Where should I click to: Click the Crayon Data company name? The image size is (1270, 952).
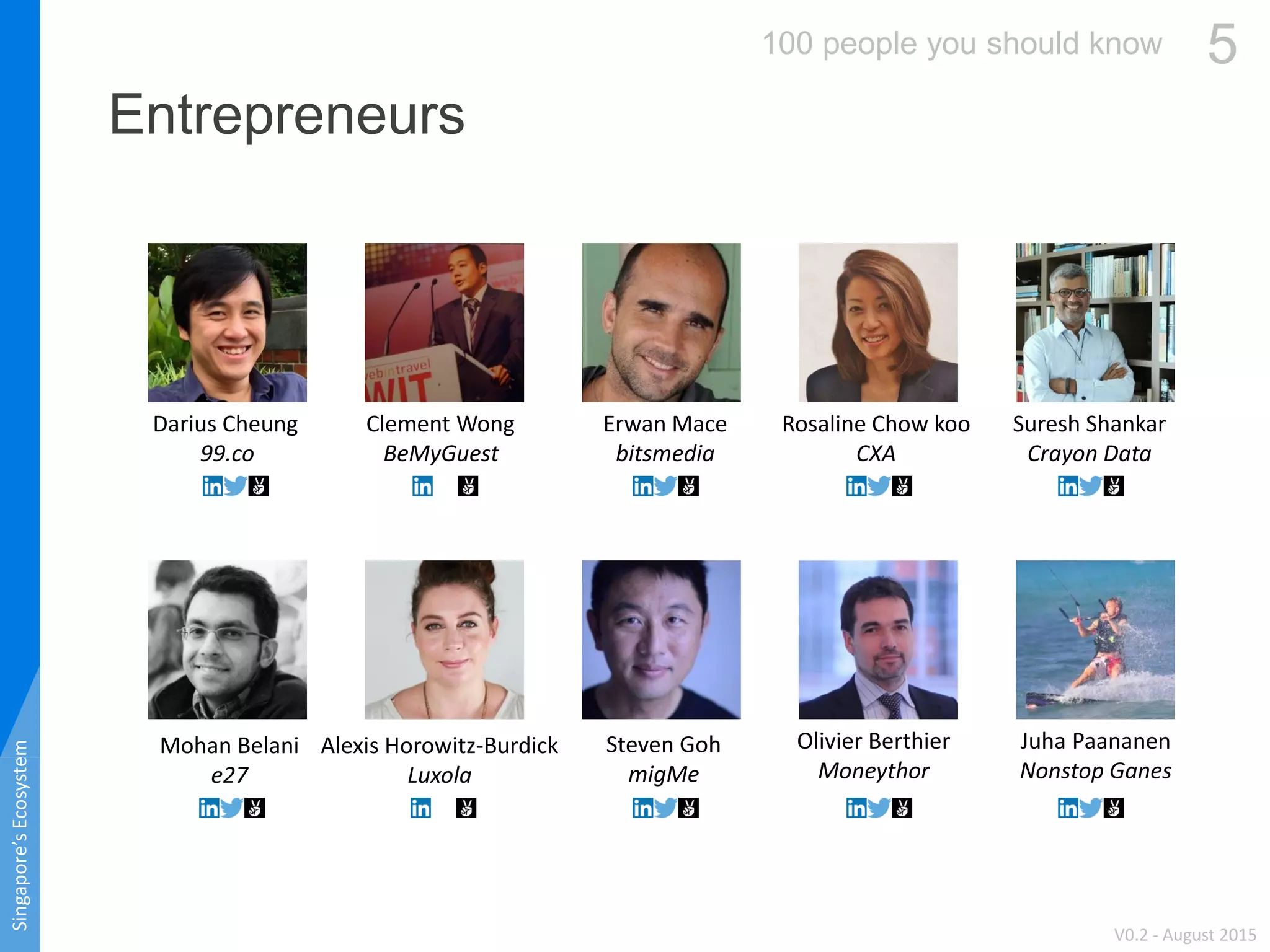tap(1090, 454)
